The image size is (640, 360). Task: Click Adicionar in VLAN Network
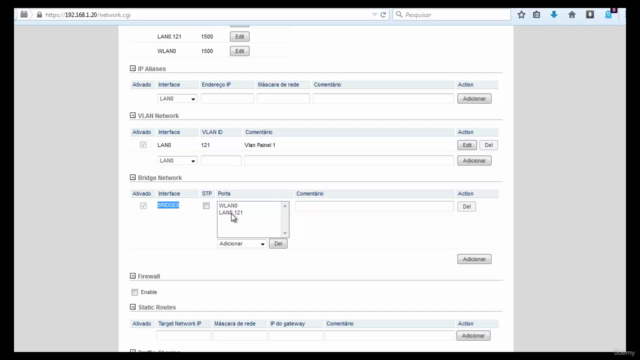click(x=474, y=161)
